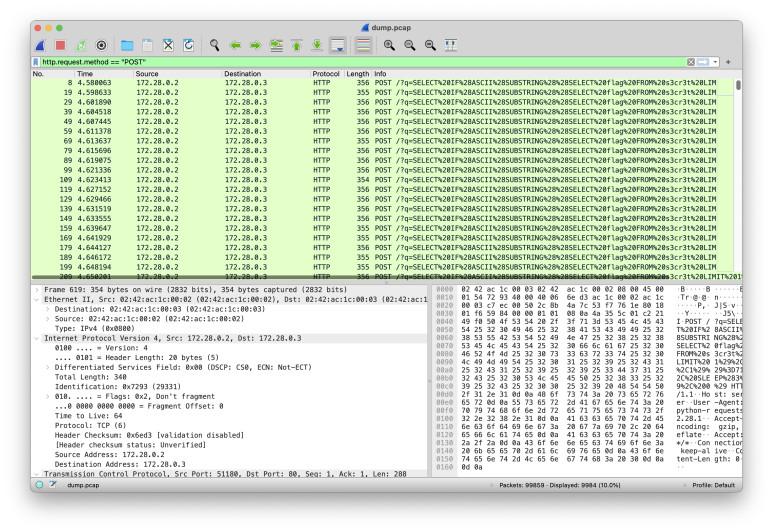The width and height of the screenshot is (773, 532).
Task: Clear the display filter
Action: (x=691, y=62)
